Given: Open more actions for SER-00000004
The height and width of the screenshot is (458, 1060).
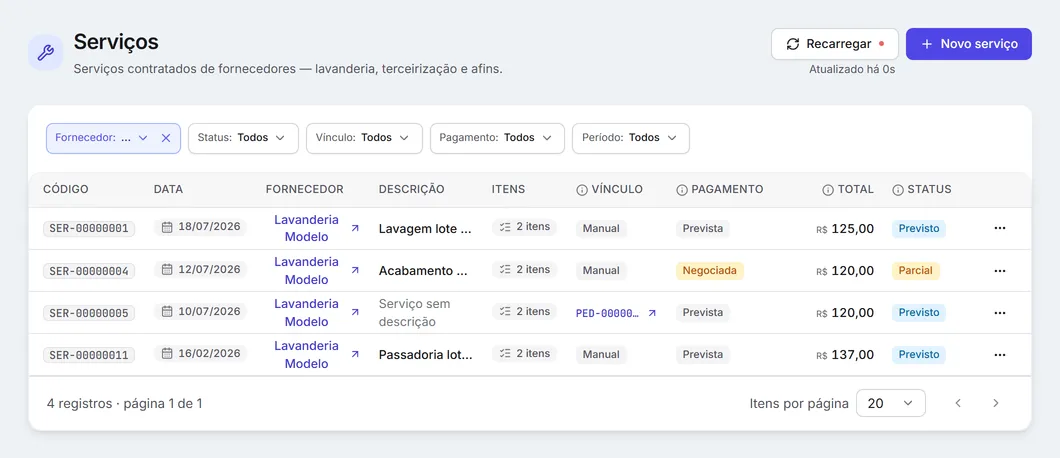Looking at the screenshot, I should [1000, 271].
